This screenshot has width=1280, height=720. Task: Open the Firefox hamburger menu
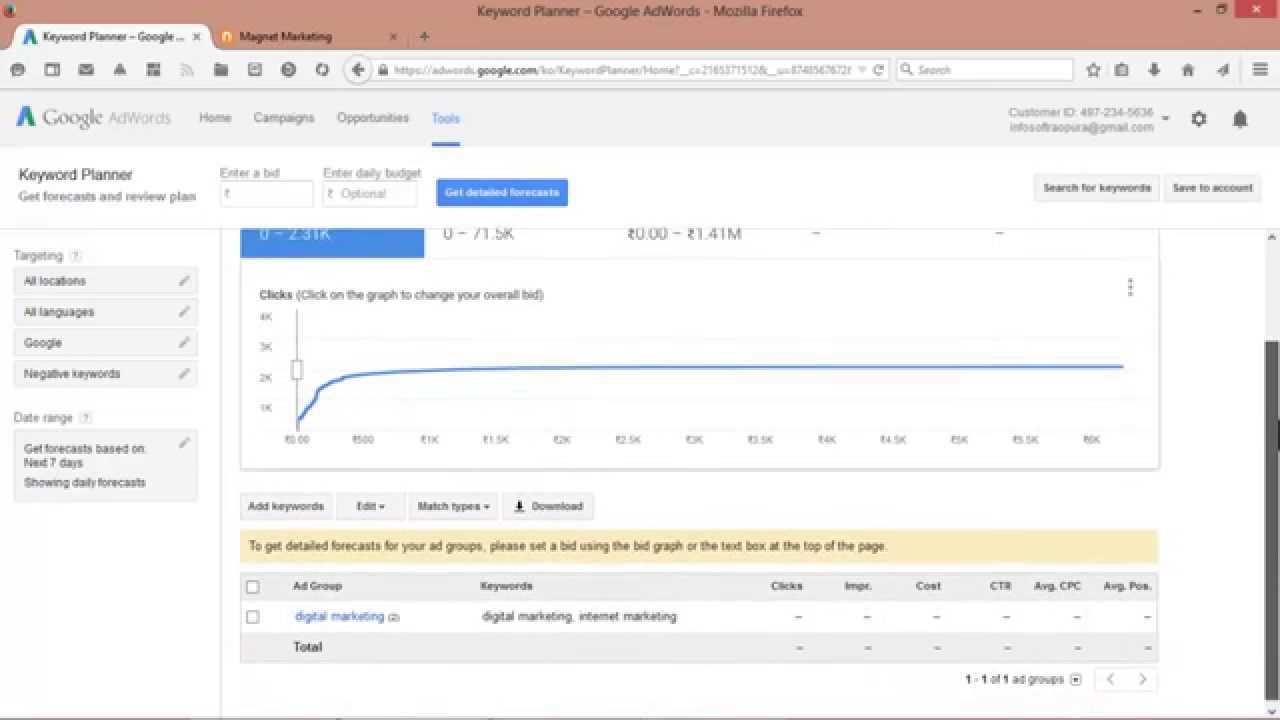(1260, 70)
